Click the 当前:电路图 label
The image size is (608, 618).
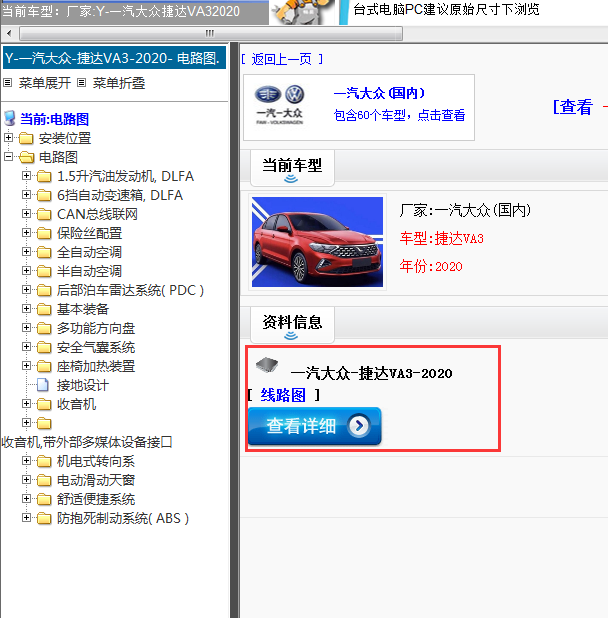click(54, 119)
